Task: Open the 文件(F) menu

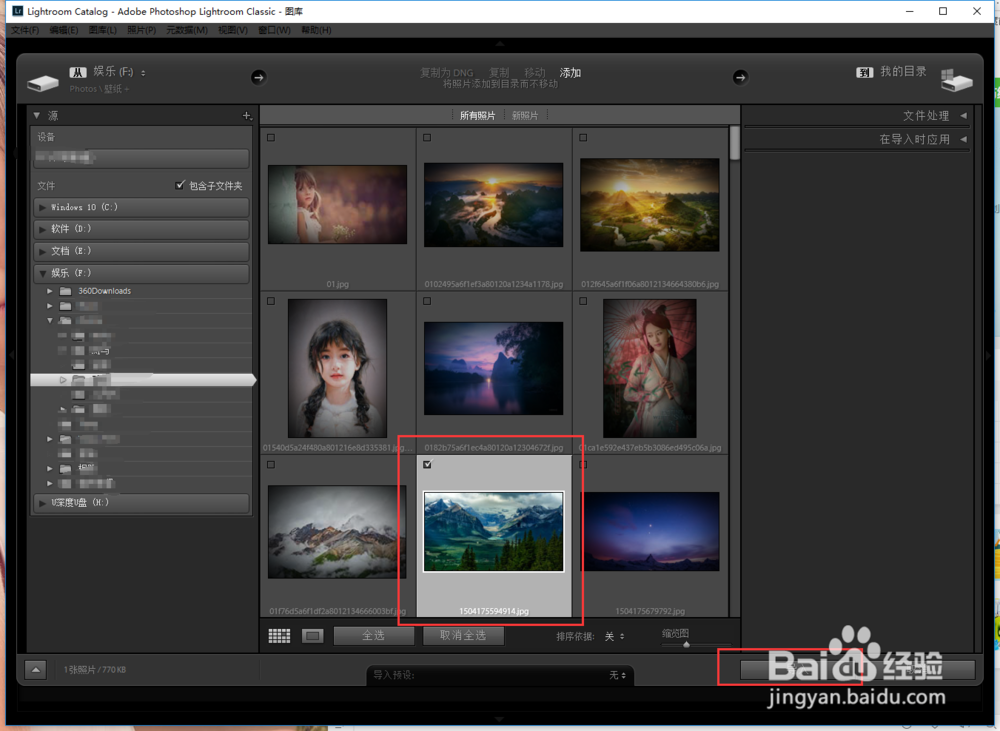Action: click(25, 30)
